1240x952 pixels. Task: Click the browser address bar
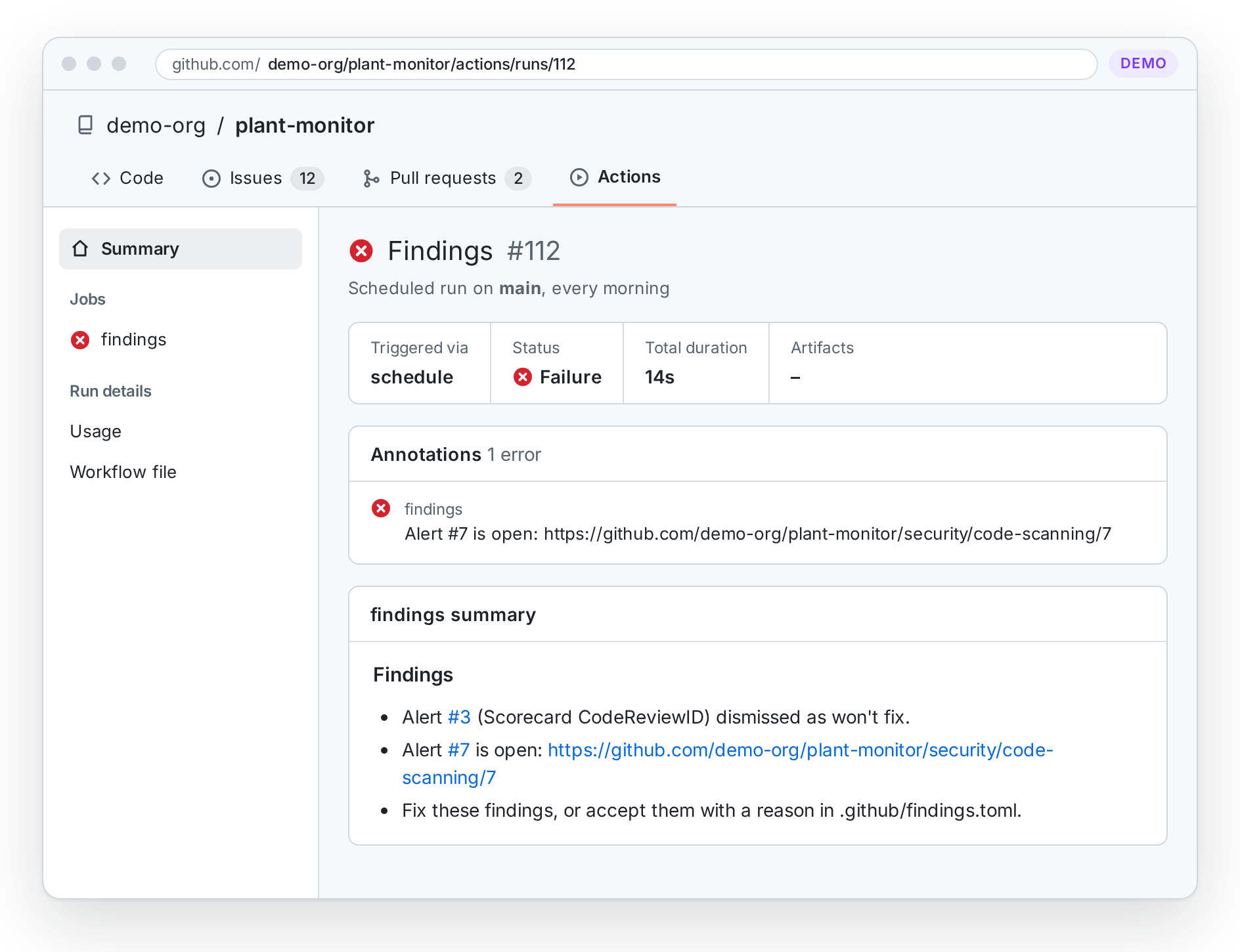click(x=627, y=64)
